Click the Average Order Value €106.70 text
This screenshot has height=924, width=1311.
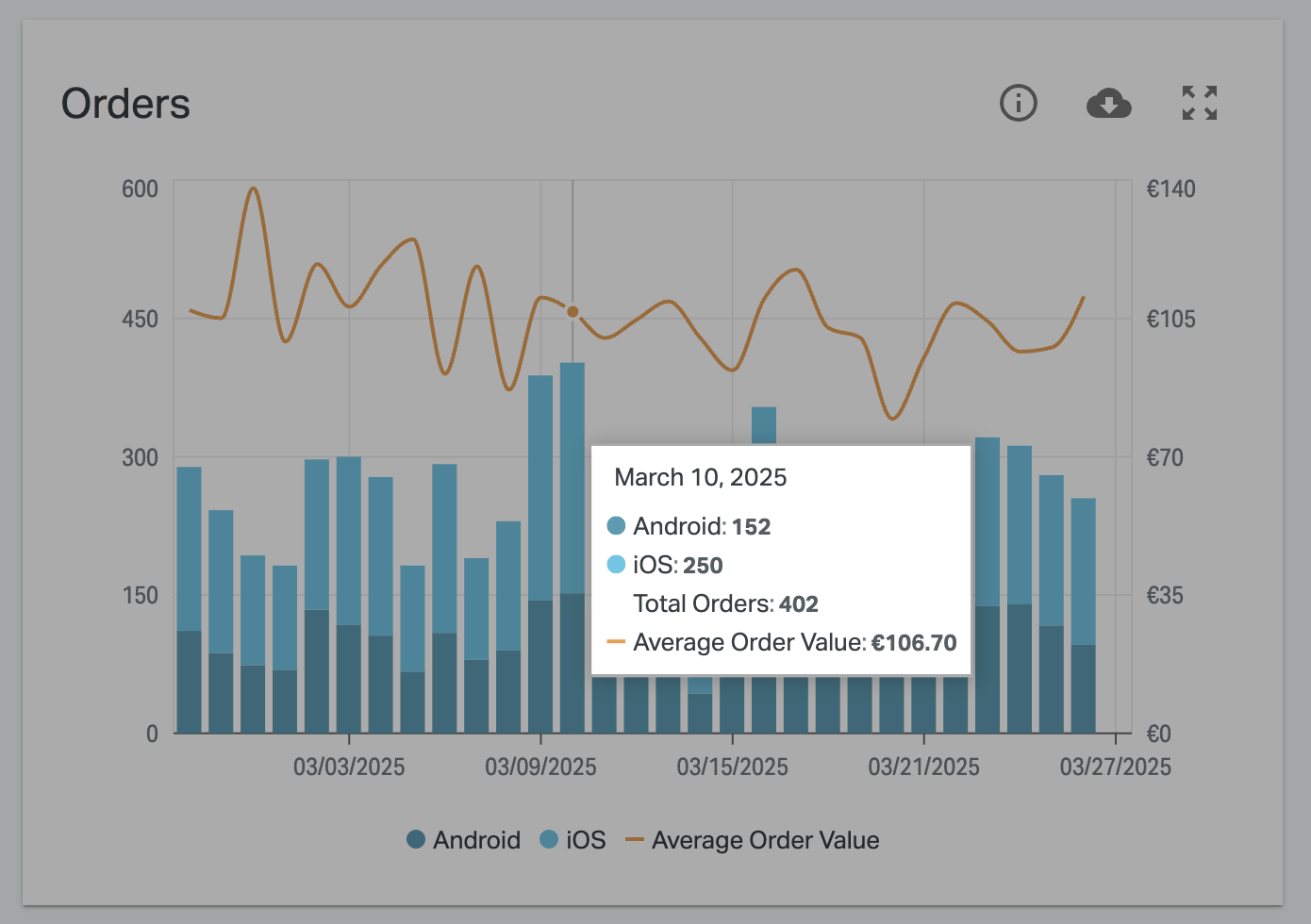point(795,642)
